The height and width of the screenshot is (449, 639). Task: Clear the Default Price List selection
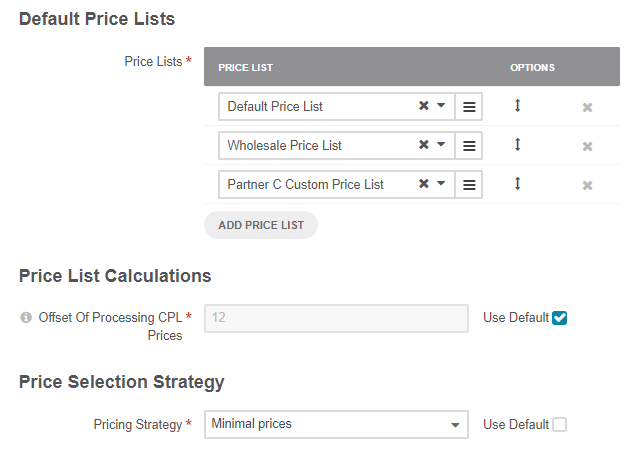423,106
